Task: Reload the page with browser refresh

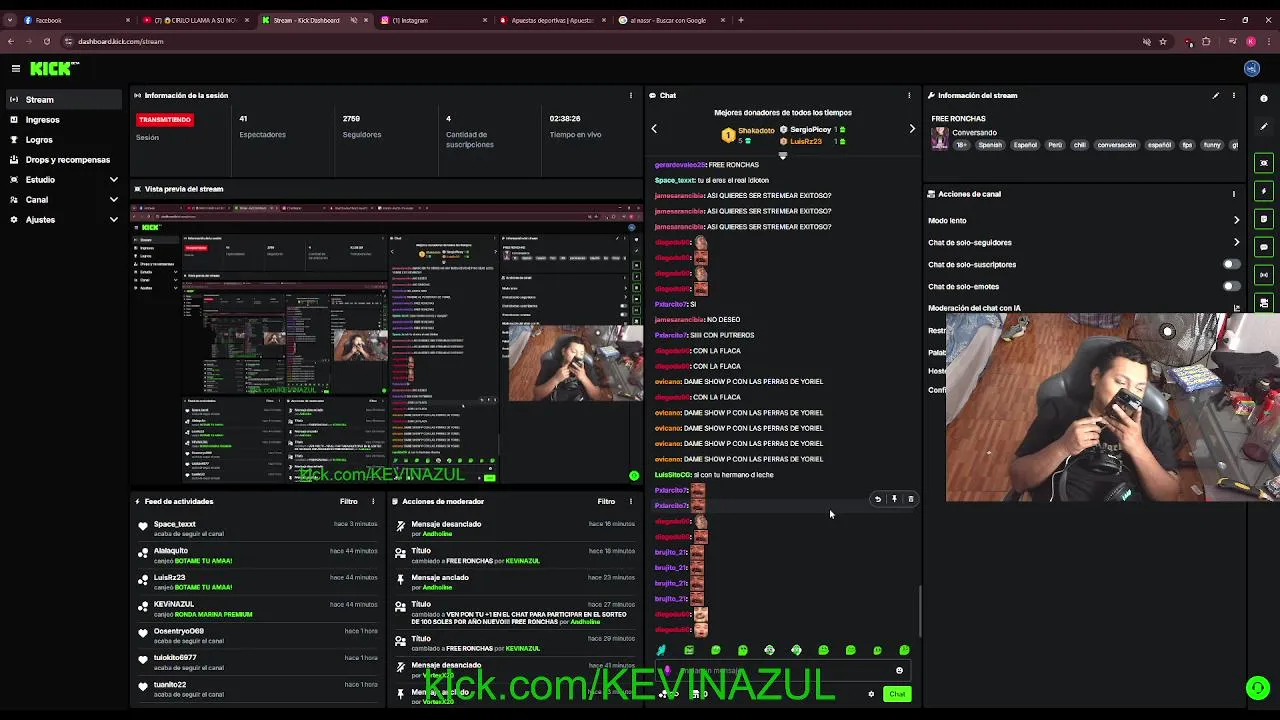Action: click(46, 41)
